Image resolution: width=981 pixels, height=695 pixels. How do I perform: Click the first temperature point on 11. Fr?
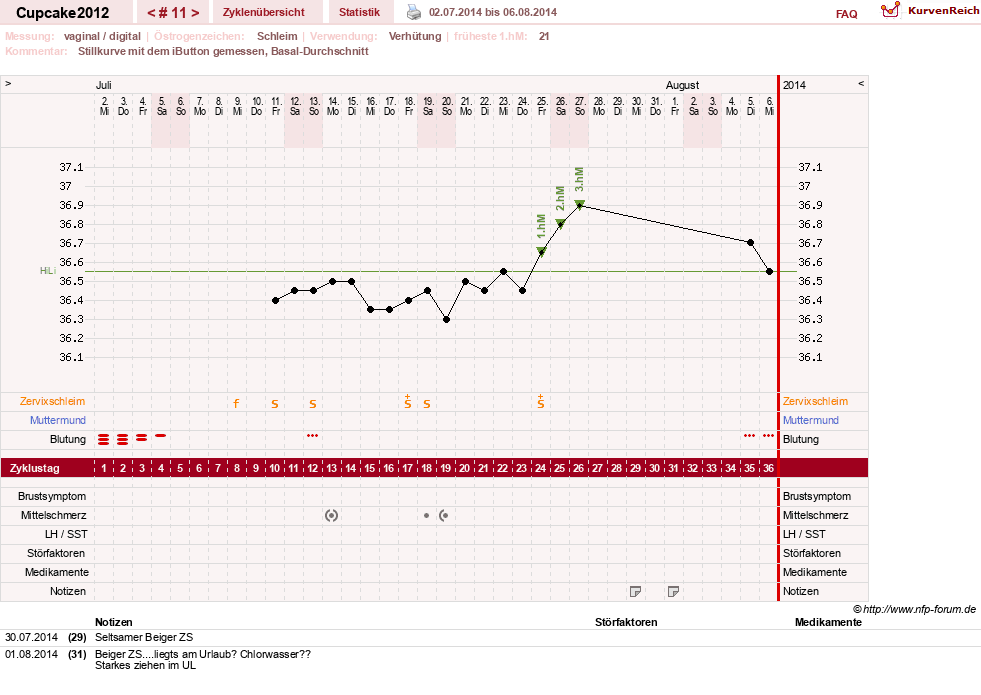275,300
